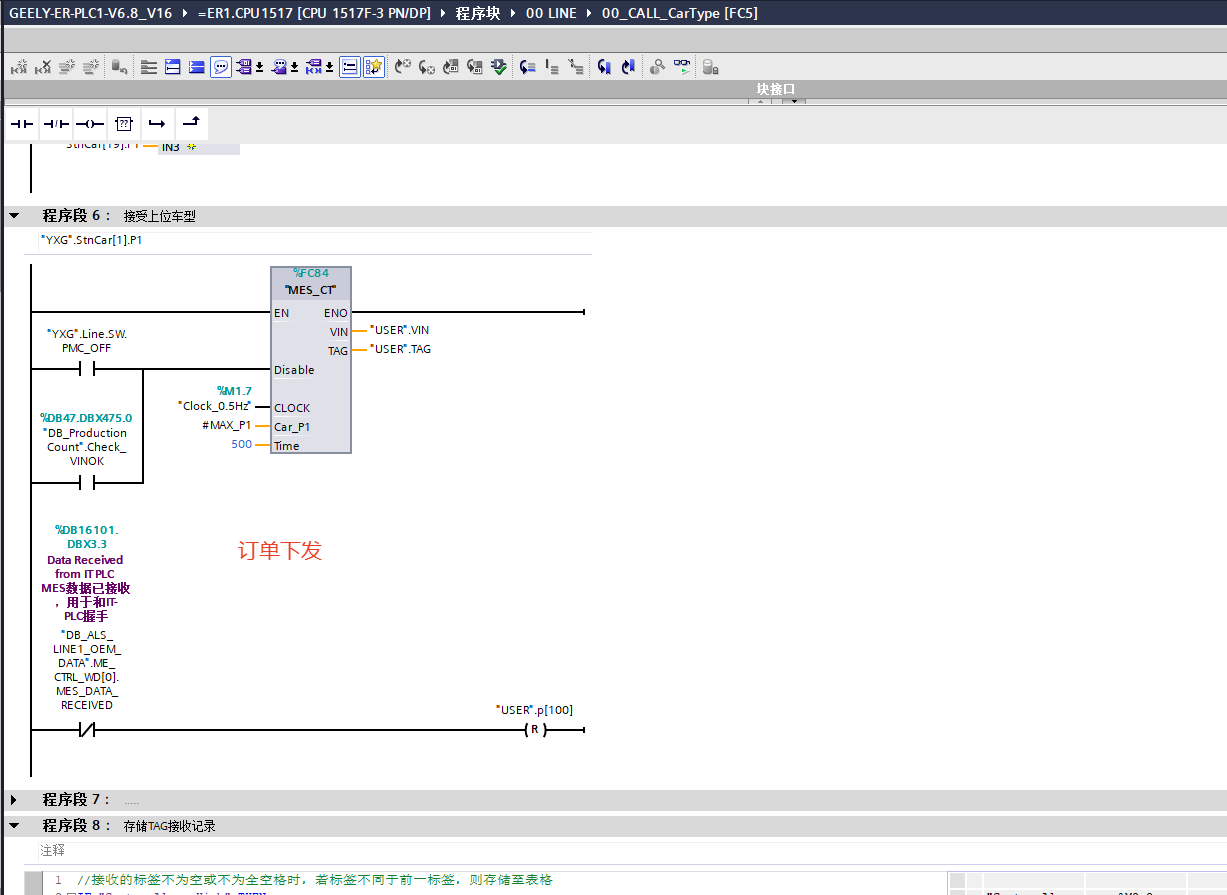1227x895 pixels.
Task: Click the open branch icon
Action: [x=157, y=124]
